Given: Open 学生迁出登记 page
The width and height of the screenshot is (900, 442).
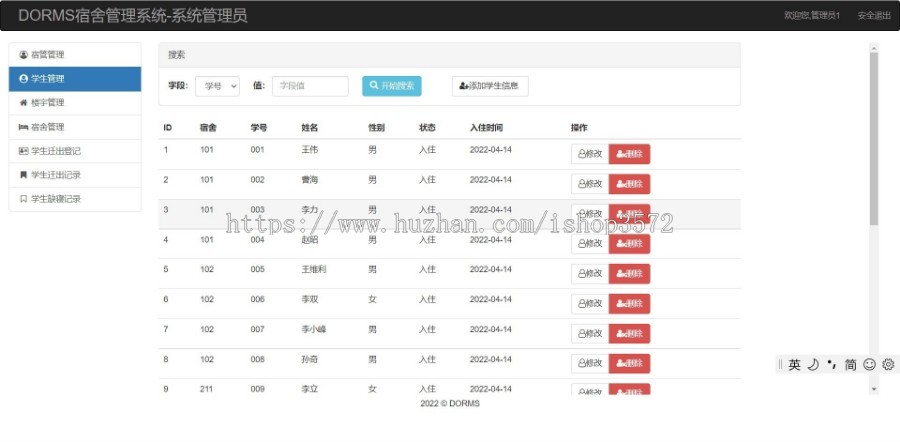Looking at the screenshot, I should [x=75, y=151].
